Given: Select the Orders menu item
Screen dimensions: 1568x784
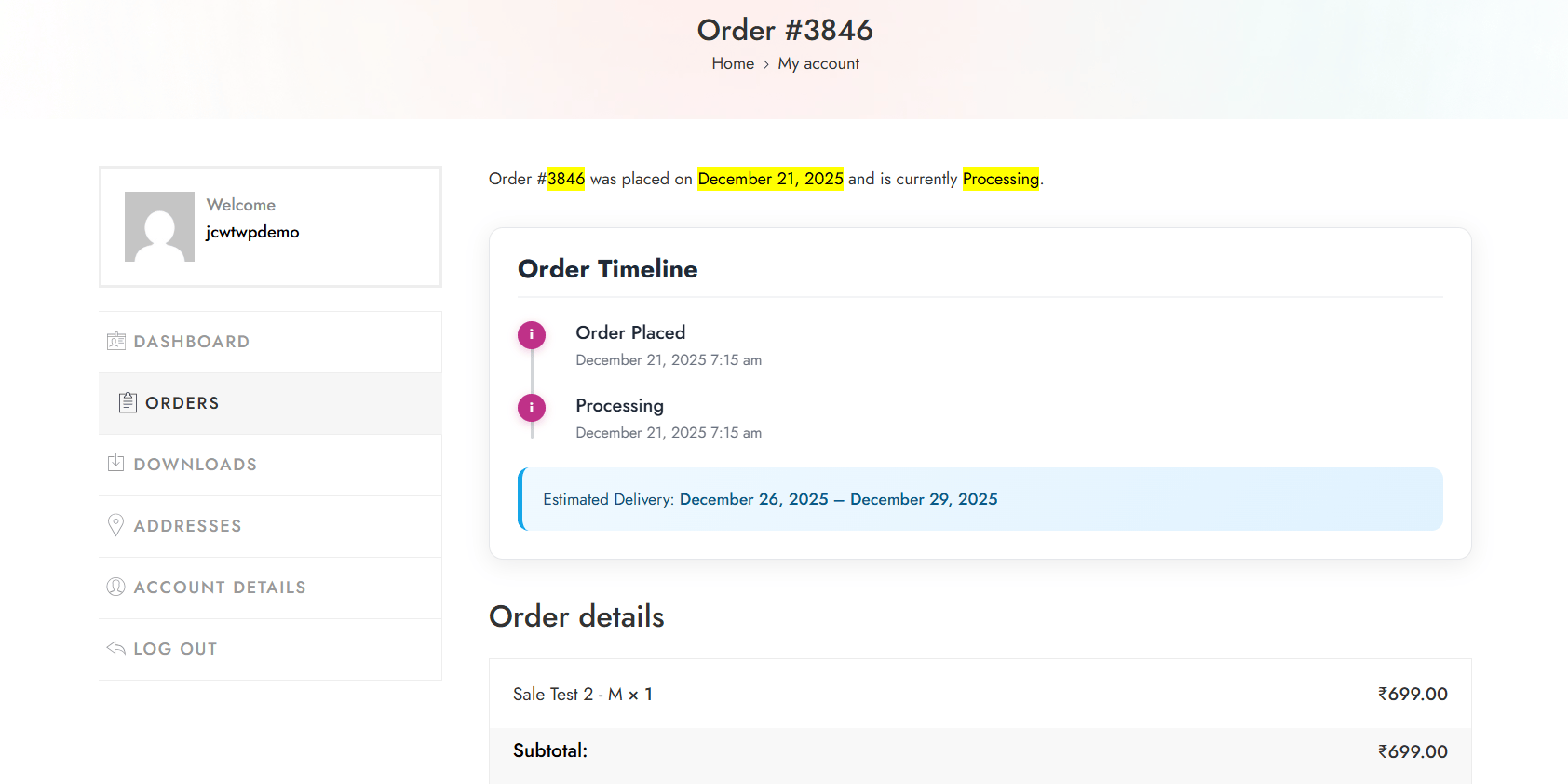Looking at the screenshot, I should [182, 403].
